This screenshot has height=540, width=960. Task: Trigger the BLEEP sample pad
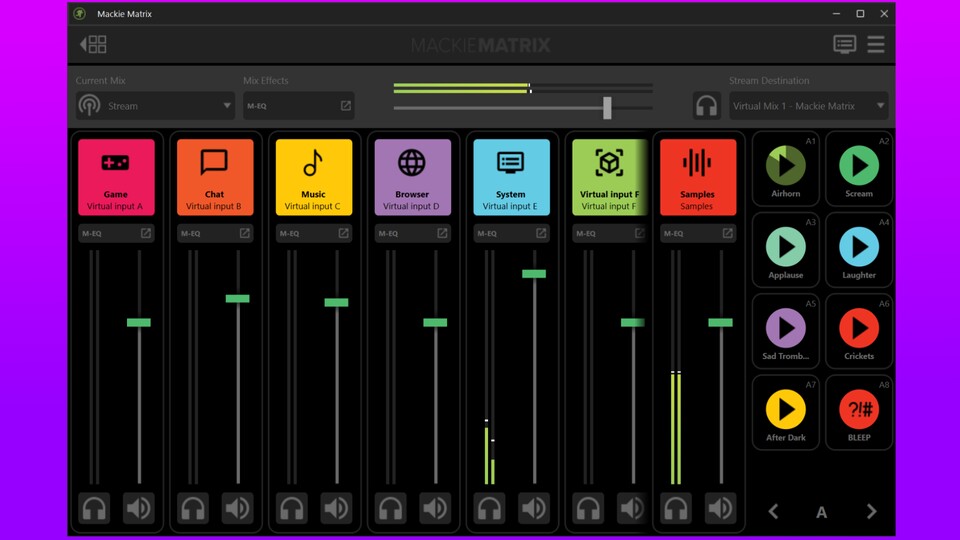click(x=859, y=410)
